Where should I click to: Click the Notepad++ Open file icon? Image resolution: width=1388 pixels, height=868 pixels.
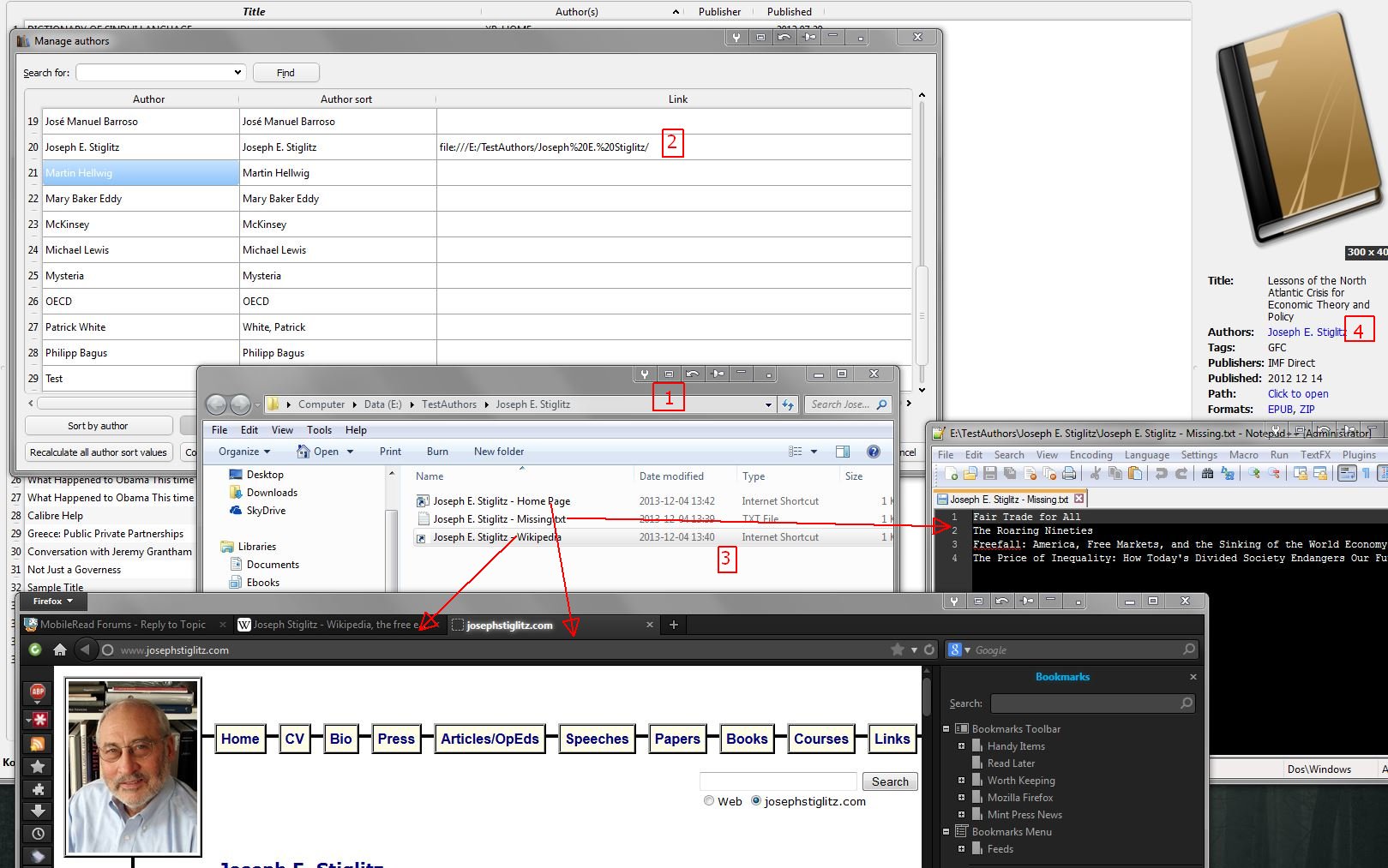point(970,473)
